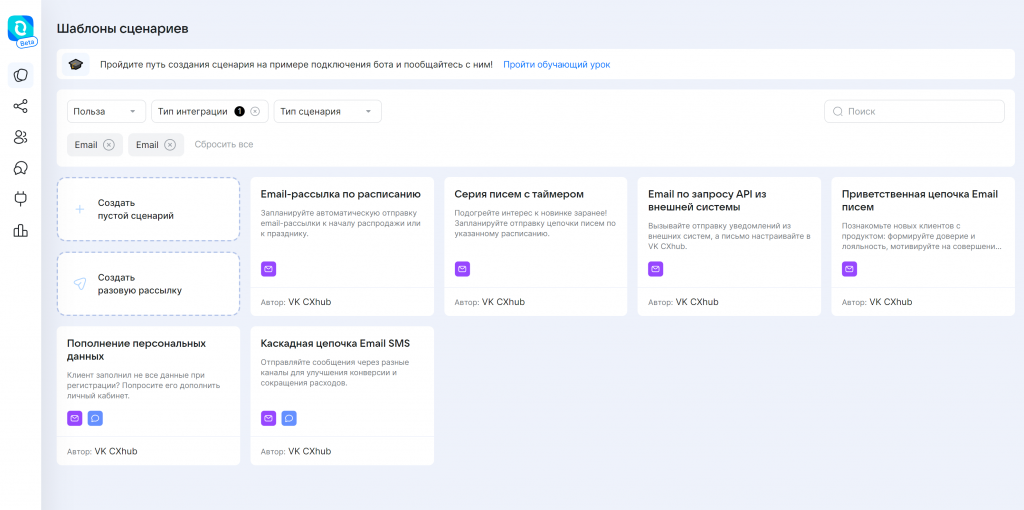Click Сбросить все to reset filters

click(224, 144)
